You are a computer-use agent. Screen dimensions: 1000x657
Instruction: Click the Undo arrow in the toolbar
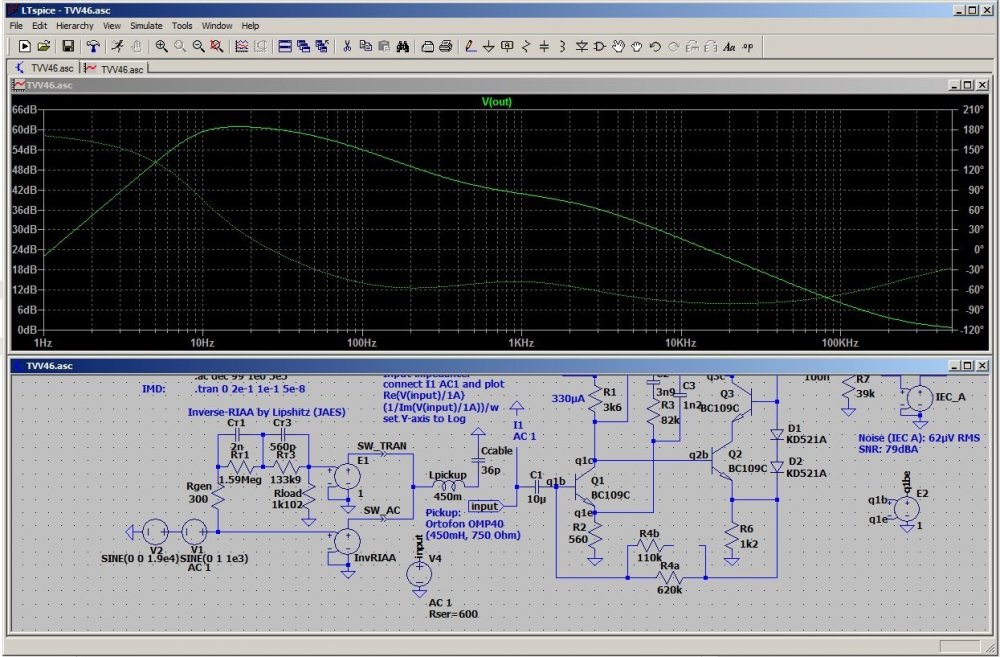[656, 46]
